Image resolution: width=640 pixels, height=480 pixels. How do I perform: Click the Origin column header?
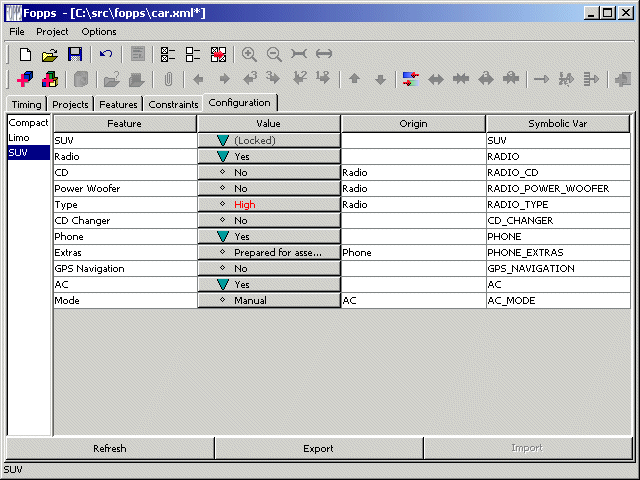[x=413, y=124]
